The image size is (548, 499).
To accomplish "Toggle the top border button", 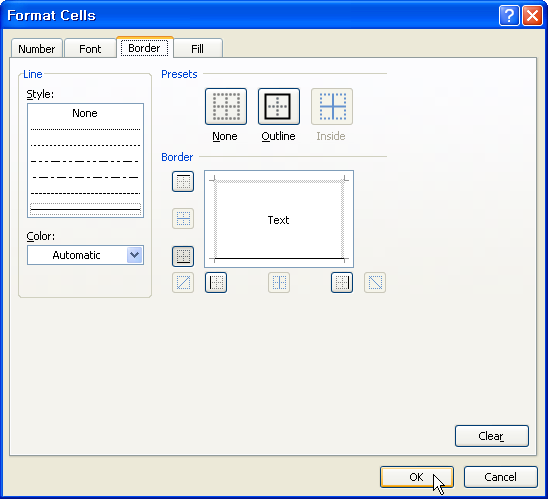I will coord(183,181).
